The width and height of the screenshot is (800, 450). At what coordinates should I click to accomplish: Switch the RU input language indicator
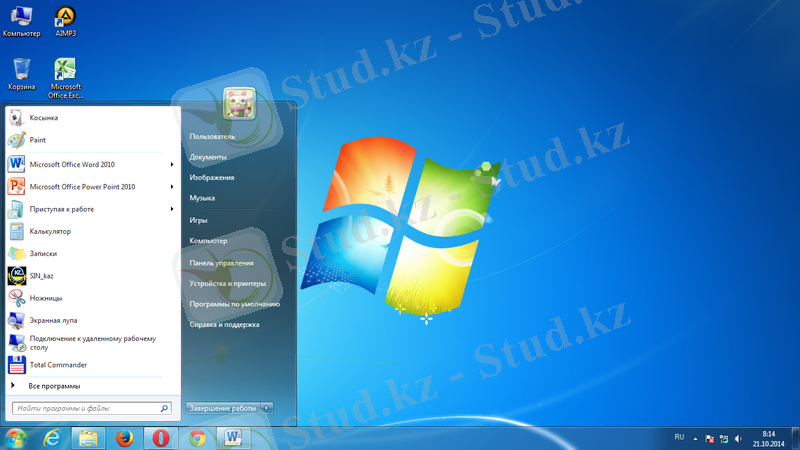(680, 437)
